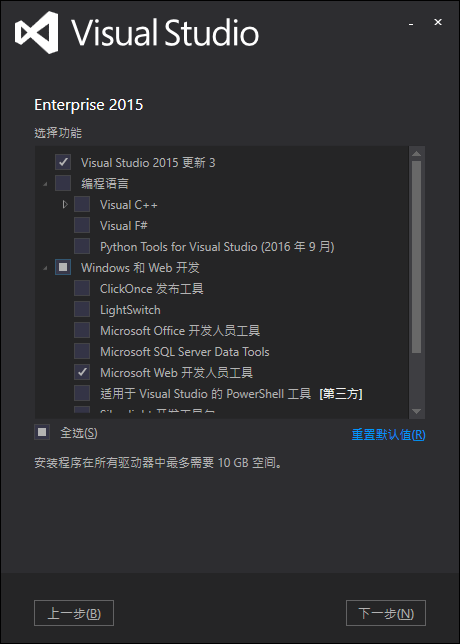Go back with 上一步(B) button
The width and height of the screenshot is (460, 644).
(x=74, y=613)
